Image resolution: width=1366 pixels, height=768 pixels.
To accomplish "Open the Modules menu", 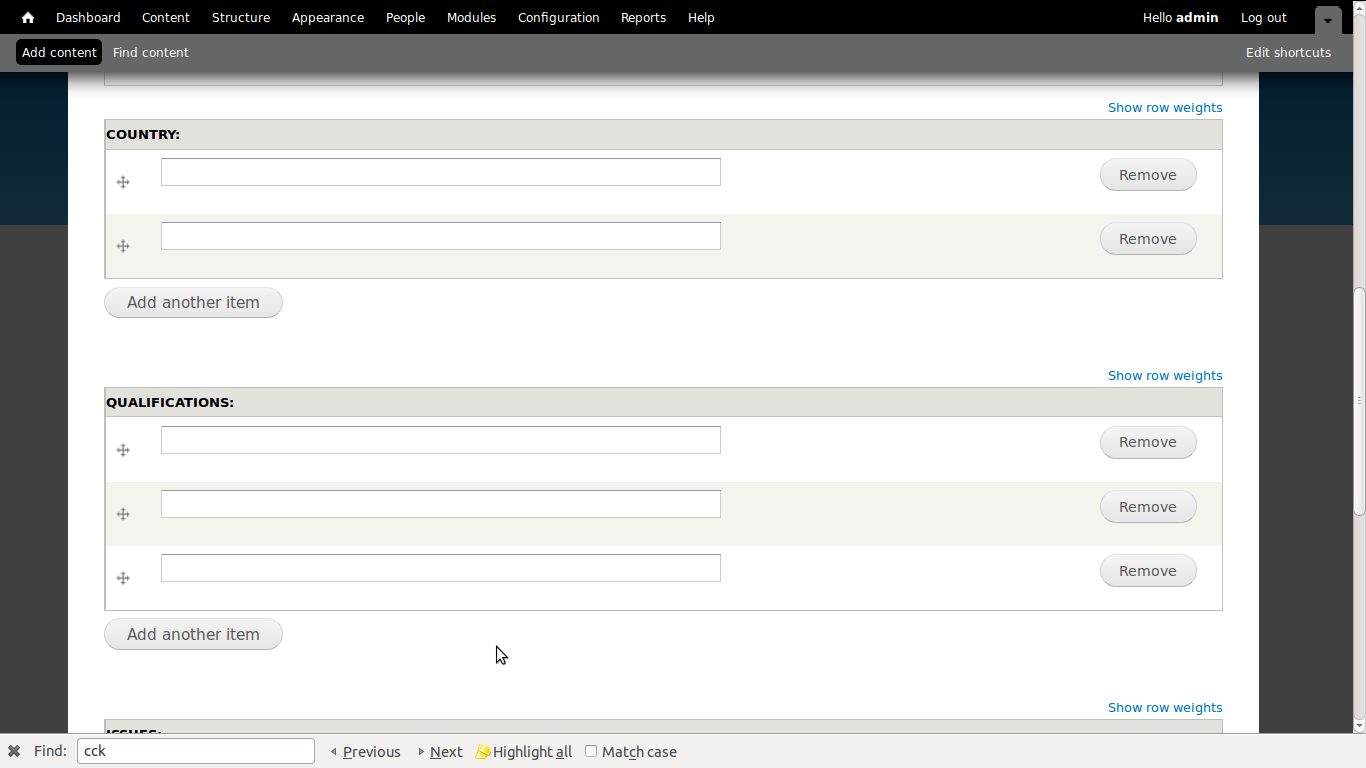I will tap(471, 17).
